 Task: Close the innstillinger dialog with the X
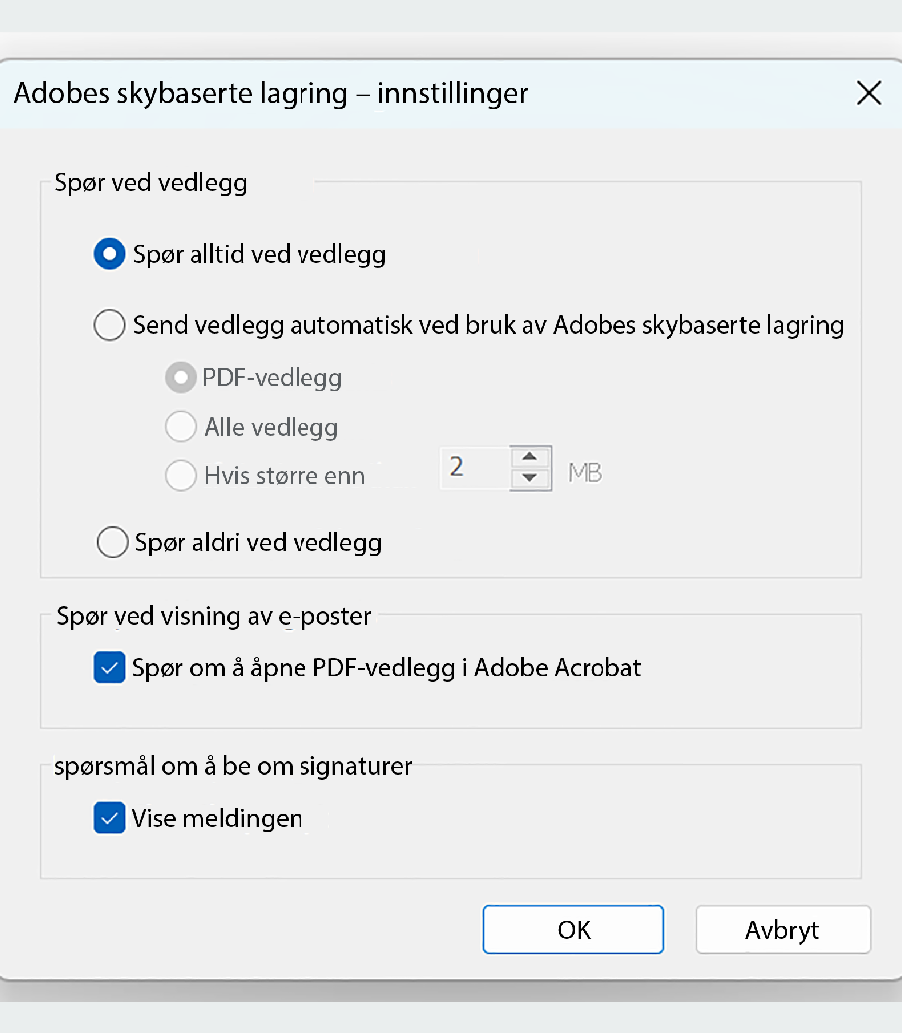[868, 93]
